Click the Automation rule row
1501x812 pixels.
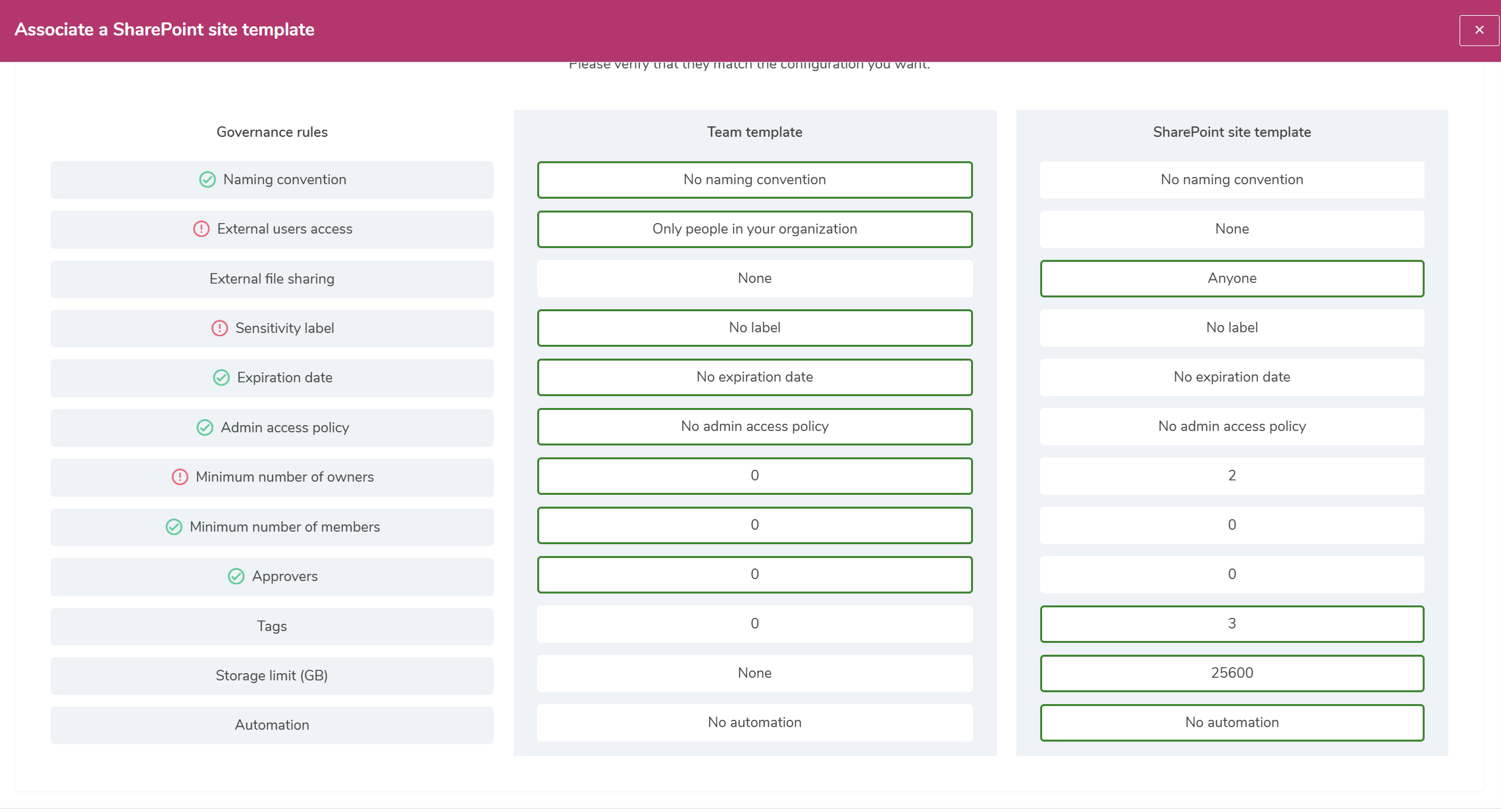tap(272, 725)
